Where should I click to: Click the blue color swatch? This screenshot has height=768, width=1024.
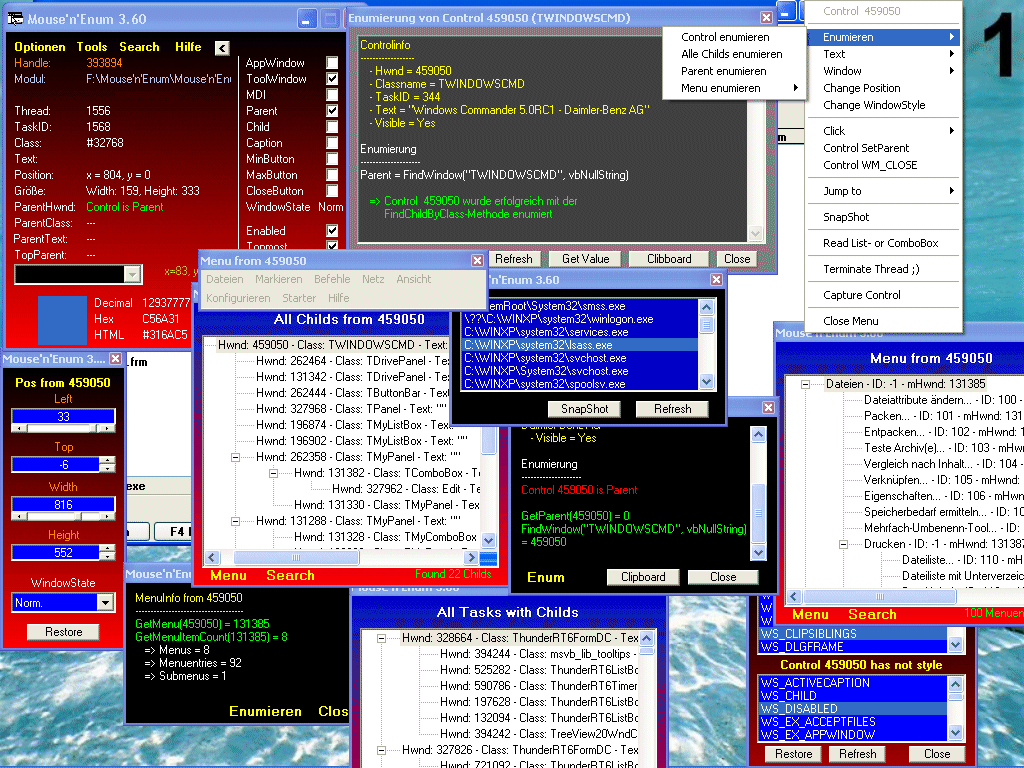pos(61,318)
